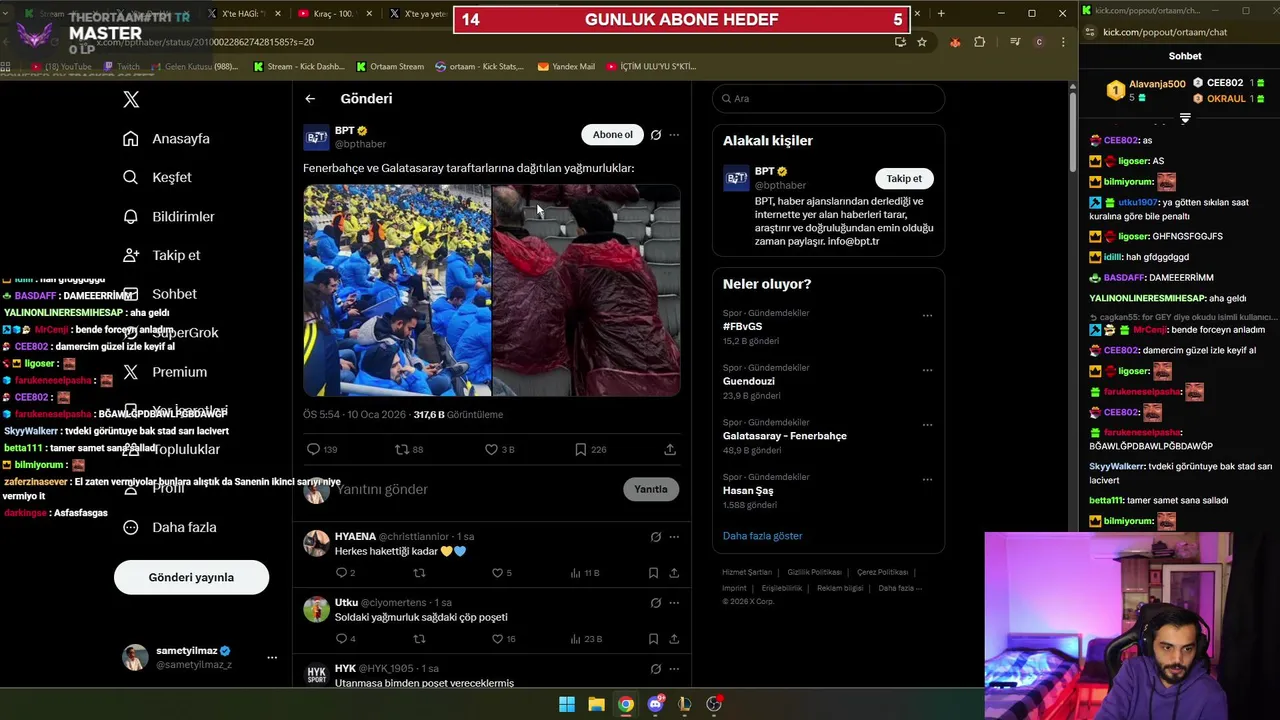Click the Yanıtla button
Image resolution: width=1280 pixels, height=720 pixels.
[650, 489]
